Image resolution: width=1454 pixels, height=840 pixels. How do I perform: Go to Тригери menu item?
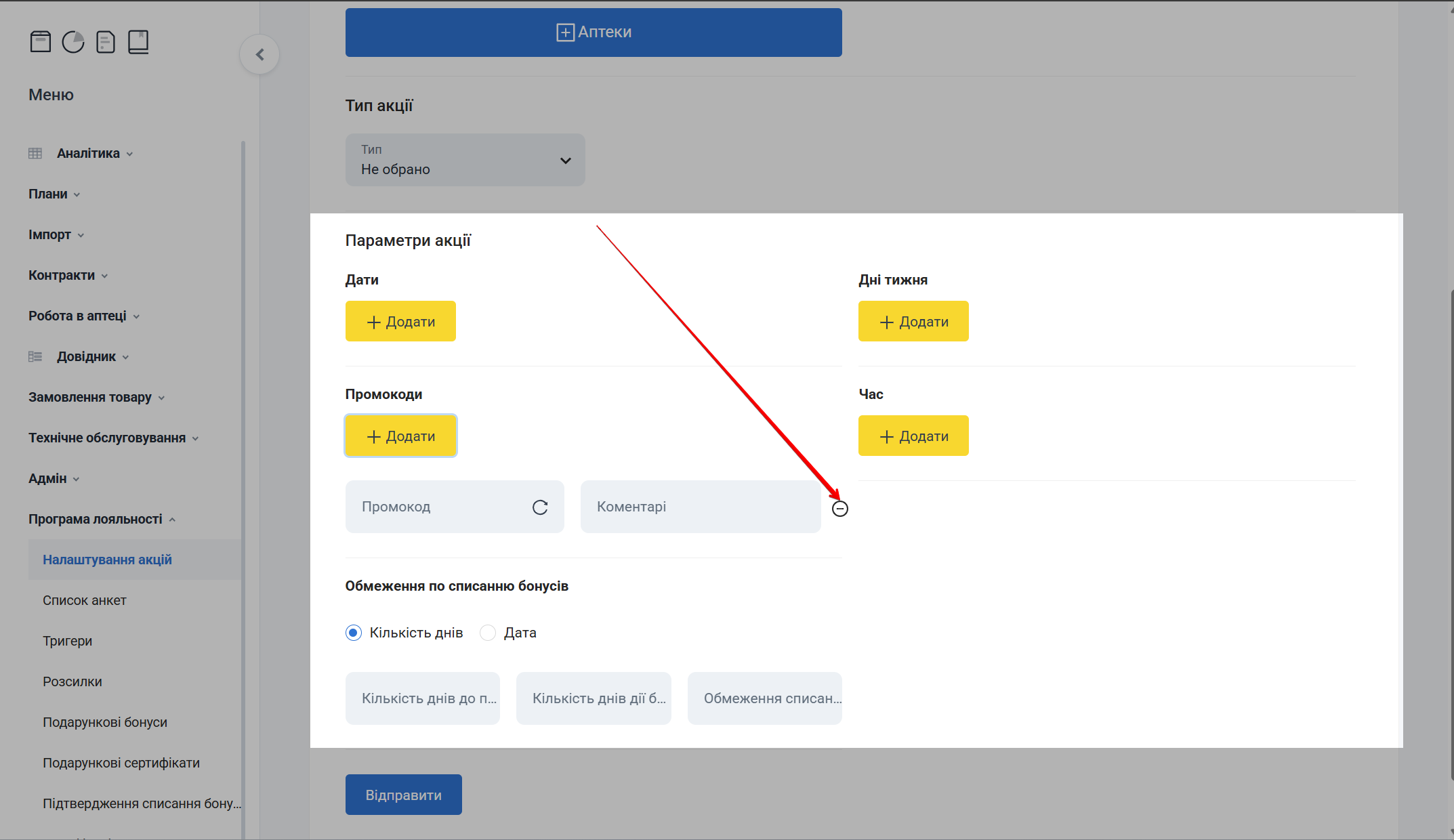[x=68, y=642]
